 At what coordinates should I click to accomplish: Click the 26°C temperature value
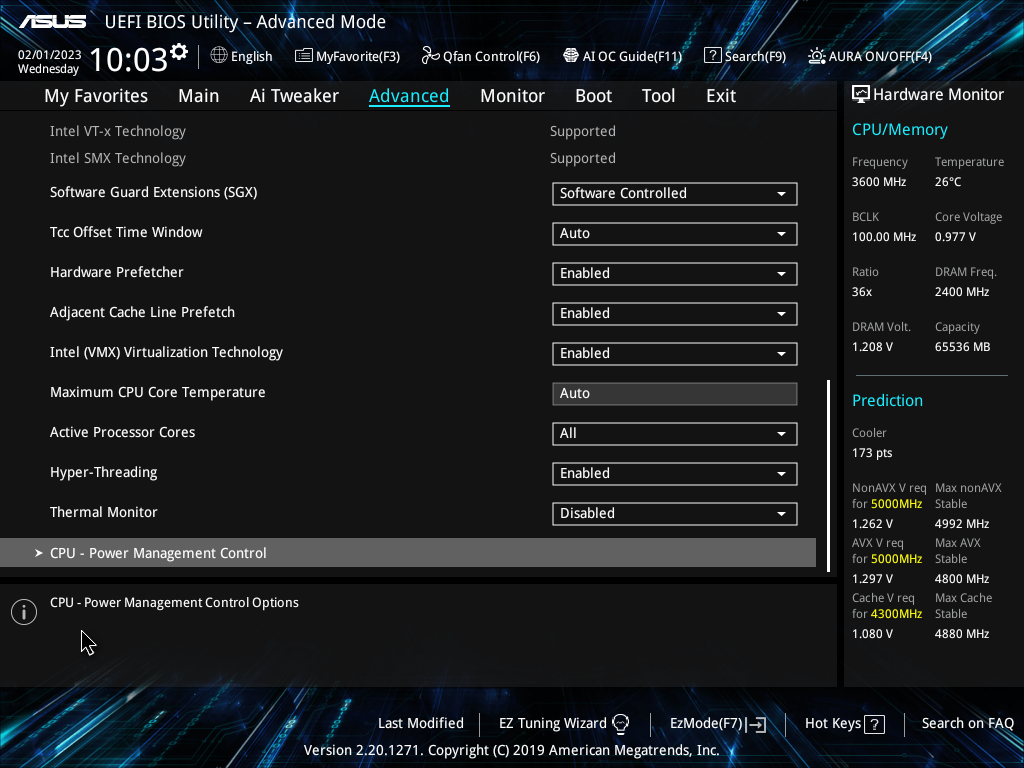pyautogui.click(x=948, y=182)
